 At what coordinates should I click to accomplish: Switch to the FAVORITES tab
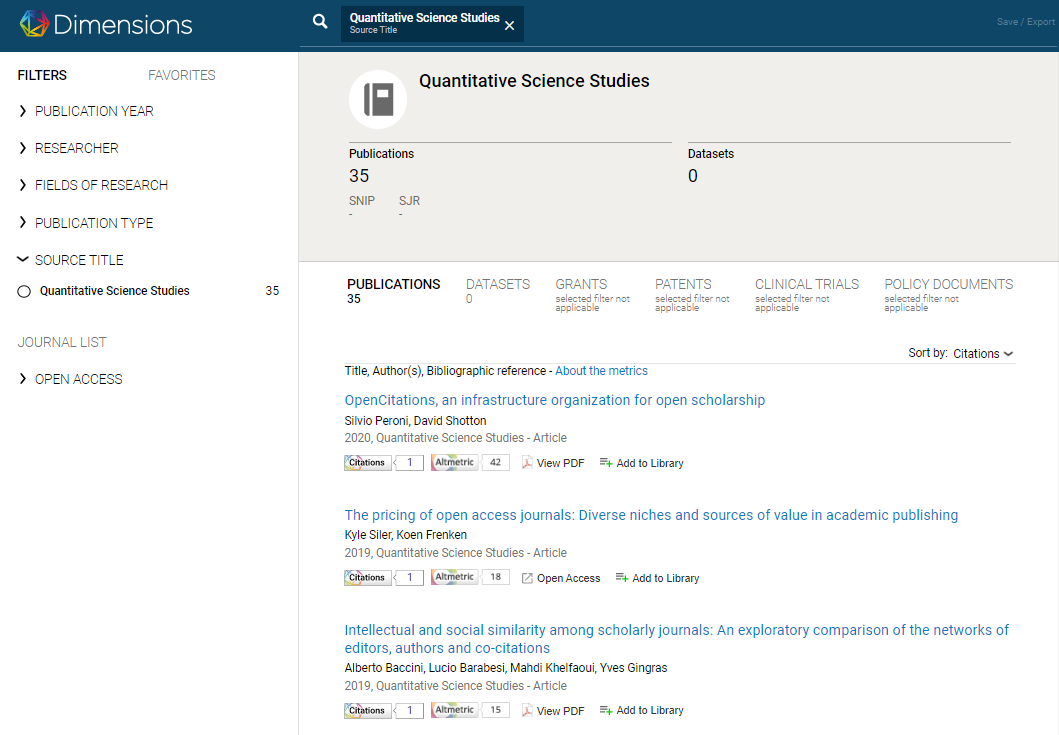[x=182, y=75]
